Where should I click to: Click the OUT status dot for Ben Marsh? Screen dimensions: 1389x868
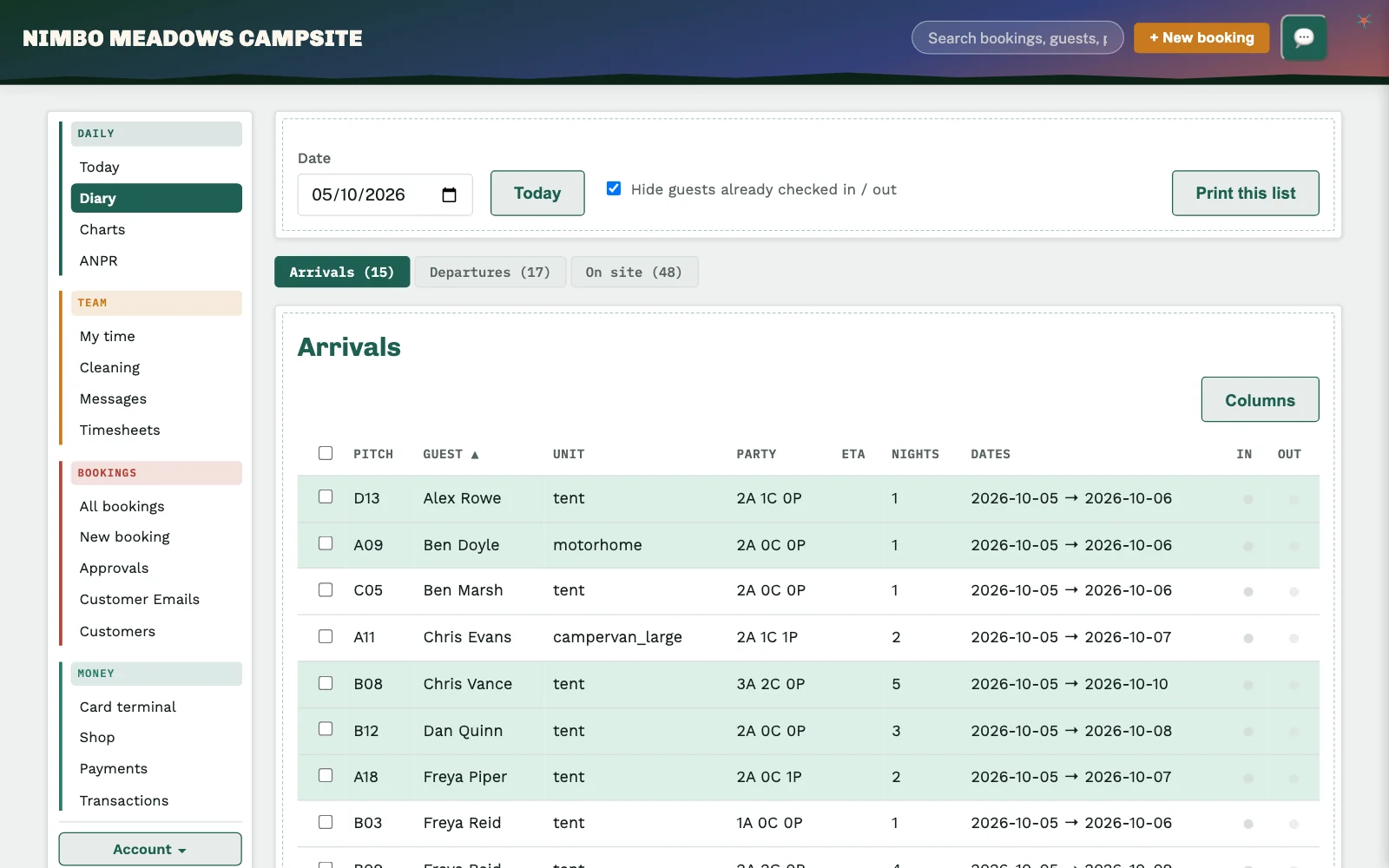(1294, 591)
